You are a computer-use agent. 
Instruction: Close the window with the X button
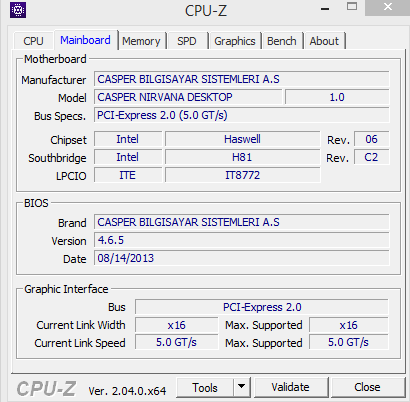[387, 7]
